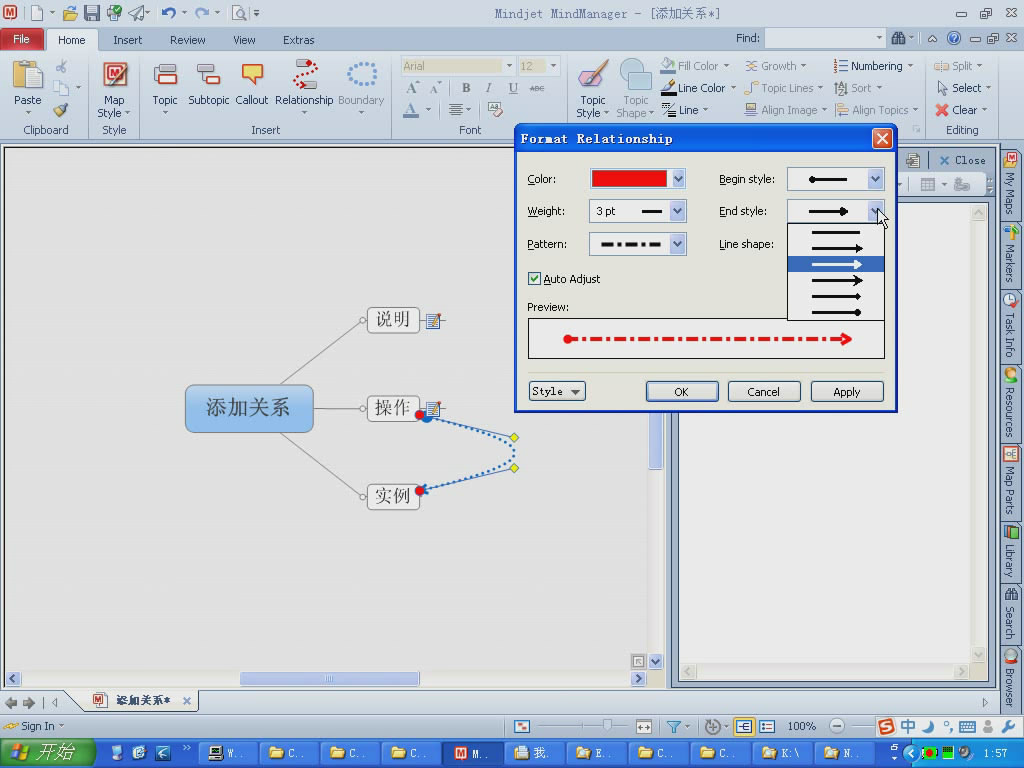
Task: Click OK in Format Relationship dialog
Action: [x=682, y=392]
